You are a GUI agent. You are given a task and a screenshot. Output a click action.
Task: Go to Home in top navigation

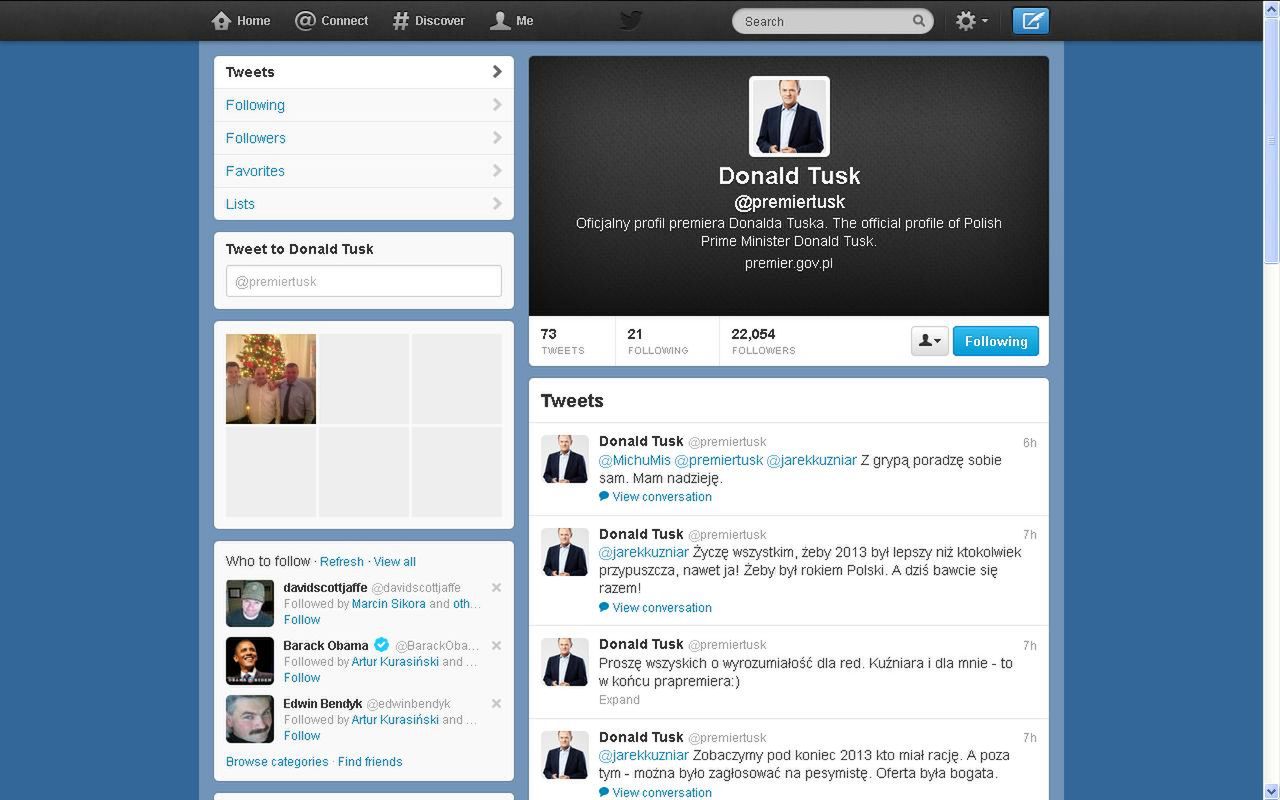(241, 20)
